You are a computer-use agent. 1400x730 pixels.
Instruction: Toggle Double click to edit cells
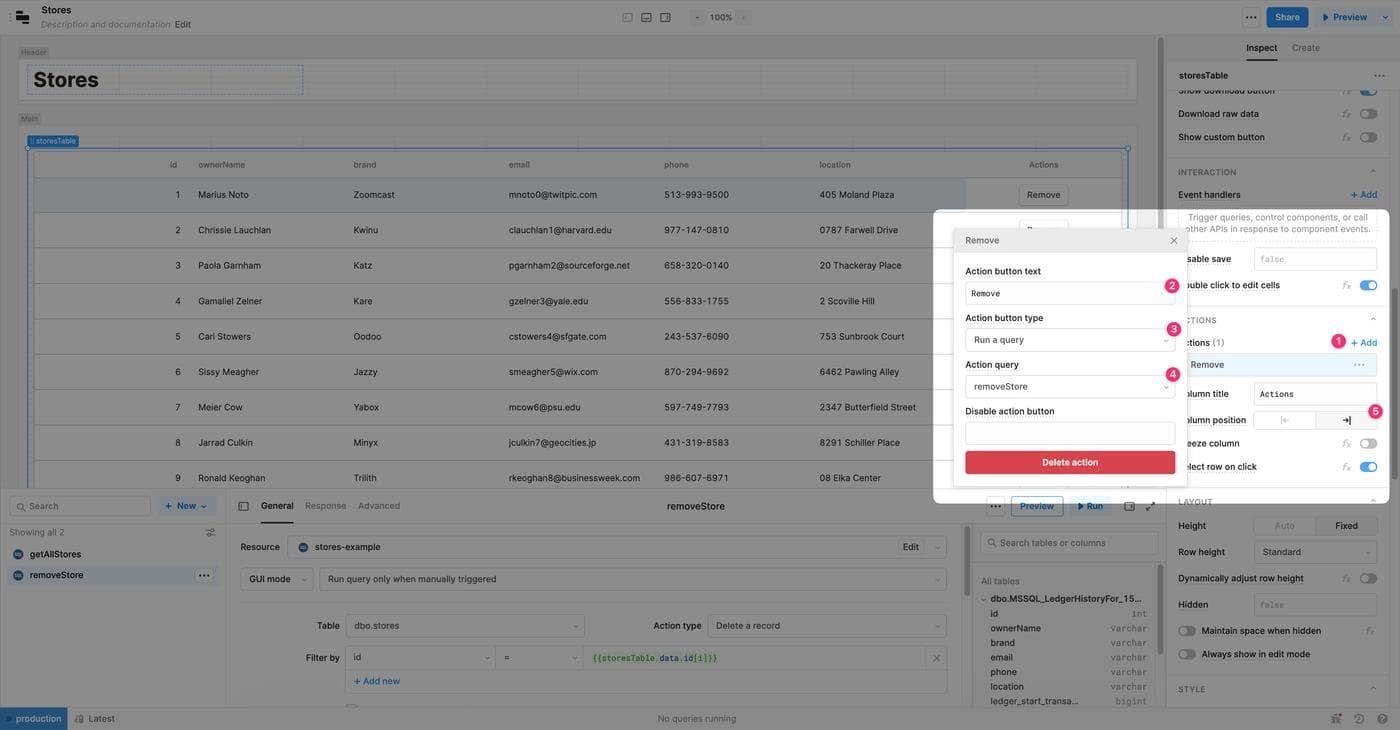[x=1368, y=286]
